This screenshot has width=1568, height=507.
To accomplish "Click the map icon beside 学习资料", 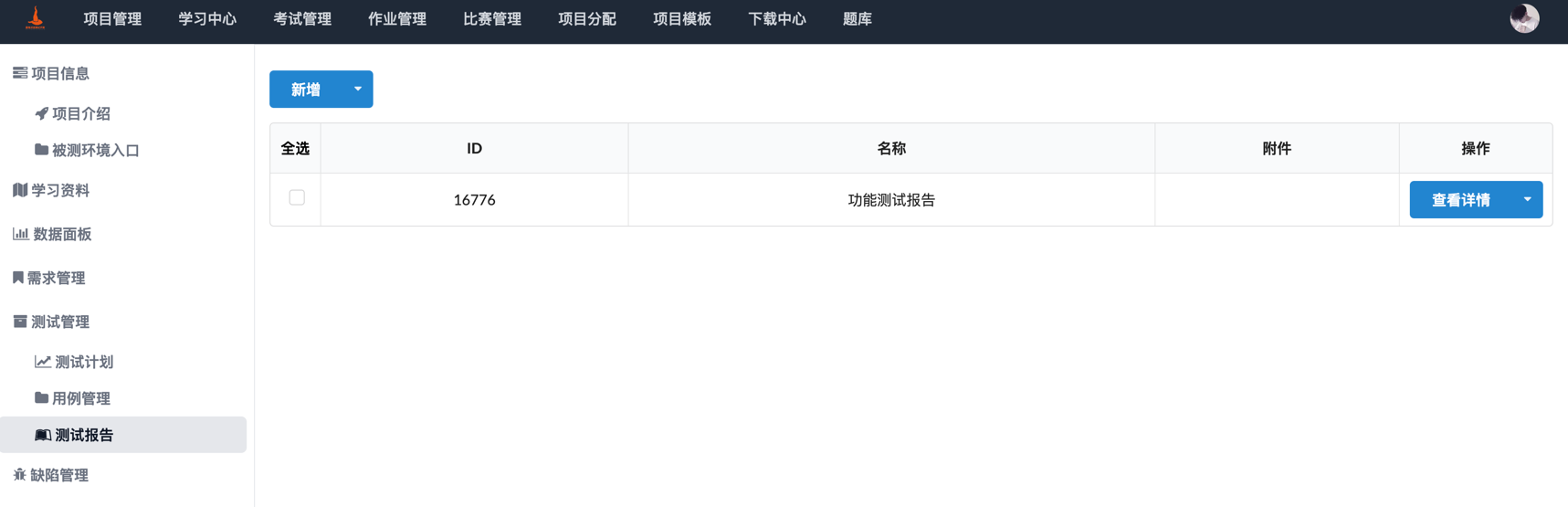I will [x=20, y=190].
